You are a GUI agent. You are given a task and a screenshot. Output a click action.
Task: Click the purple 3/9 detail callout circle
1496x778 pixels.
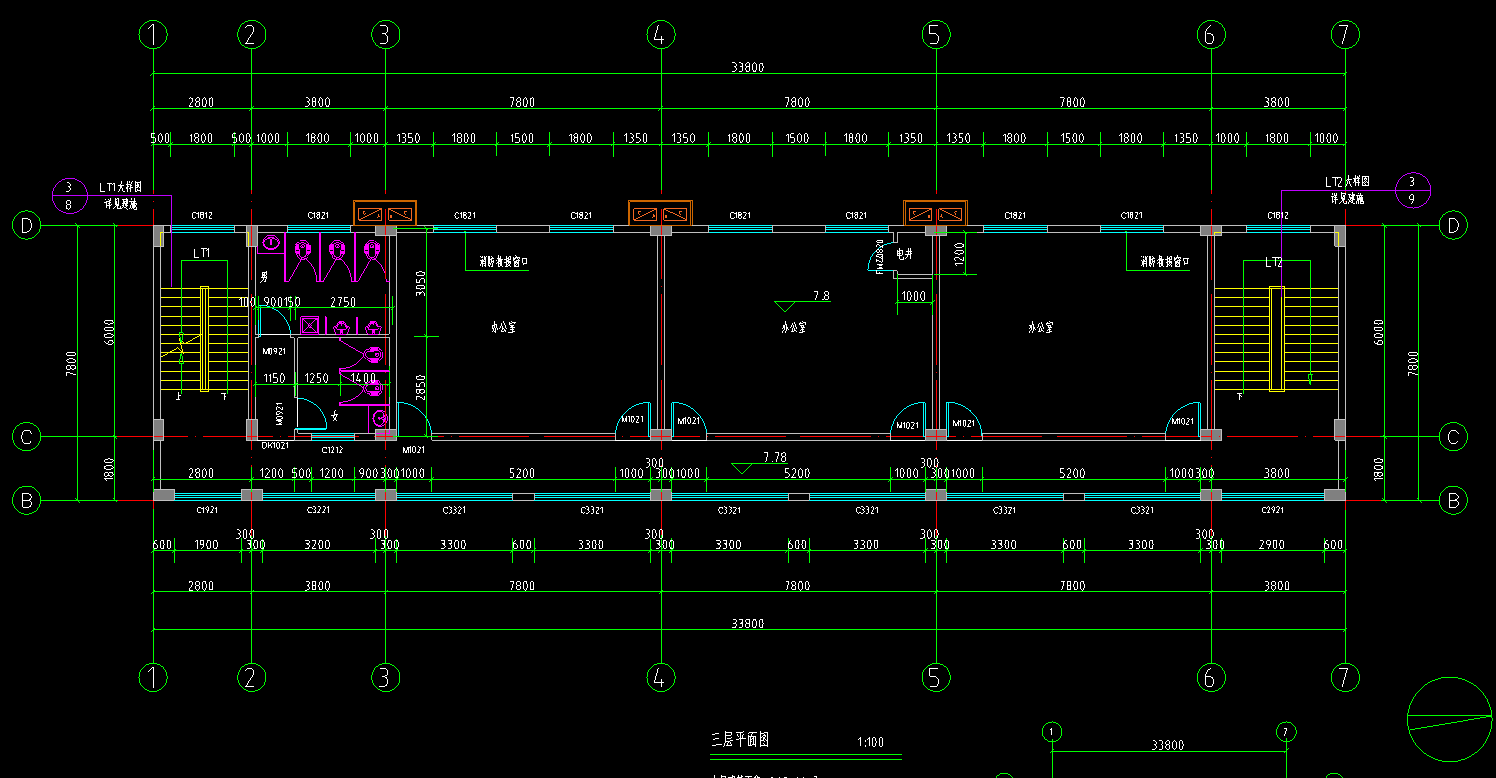1412,190
